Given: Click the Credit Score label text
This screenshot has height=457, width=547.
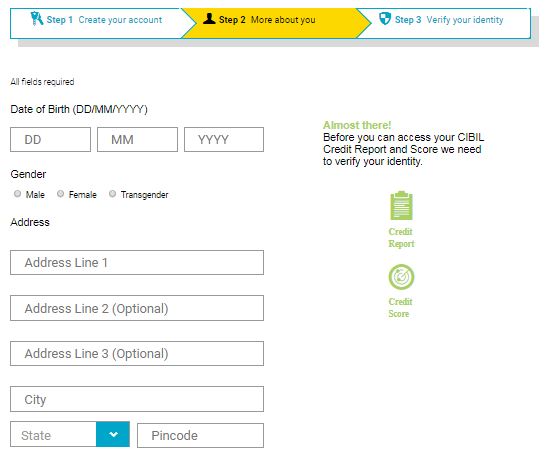Looking at the screenshot, I should click(x=400, y=308).
